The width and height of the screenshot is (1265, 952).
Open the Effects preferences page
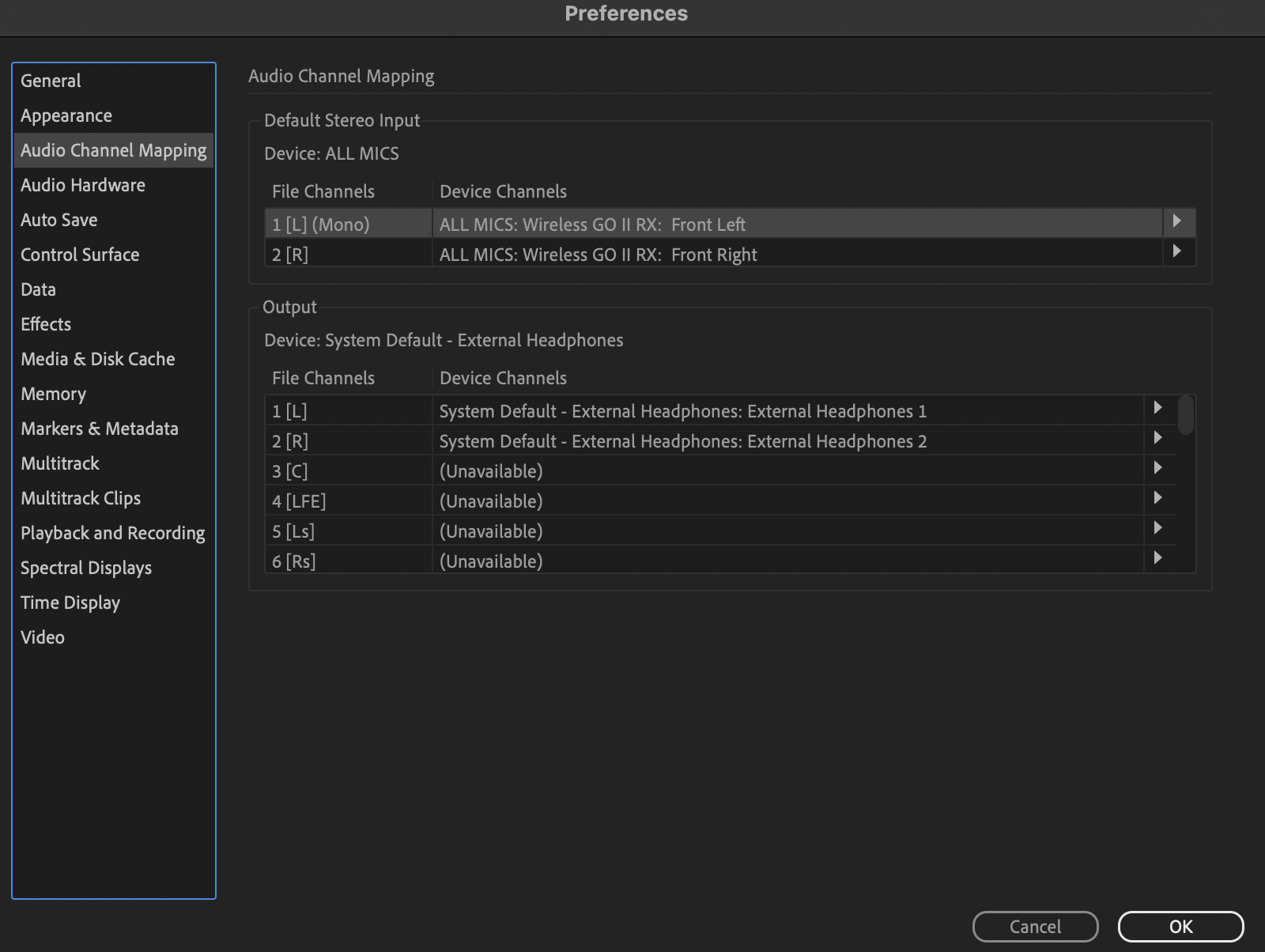pyautogui.click(x=45, y=323)
